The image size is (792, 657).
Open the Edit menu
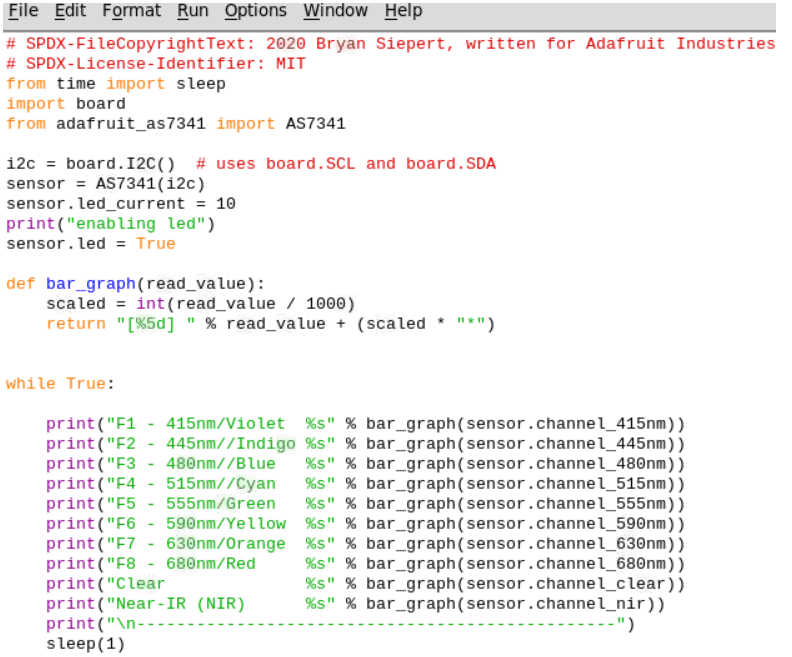tap(70, 11)
